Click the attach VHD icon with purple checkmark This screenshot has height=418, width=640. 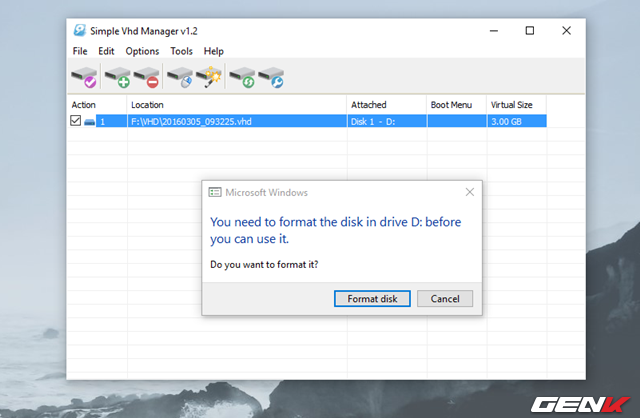[x=84, y=77]
